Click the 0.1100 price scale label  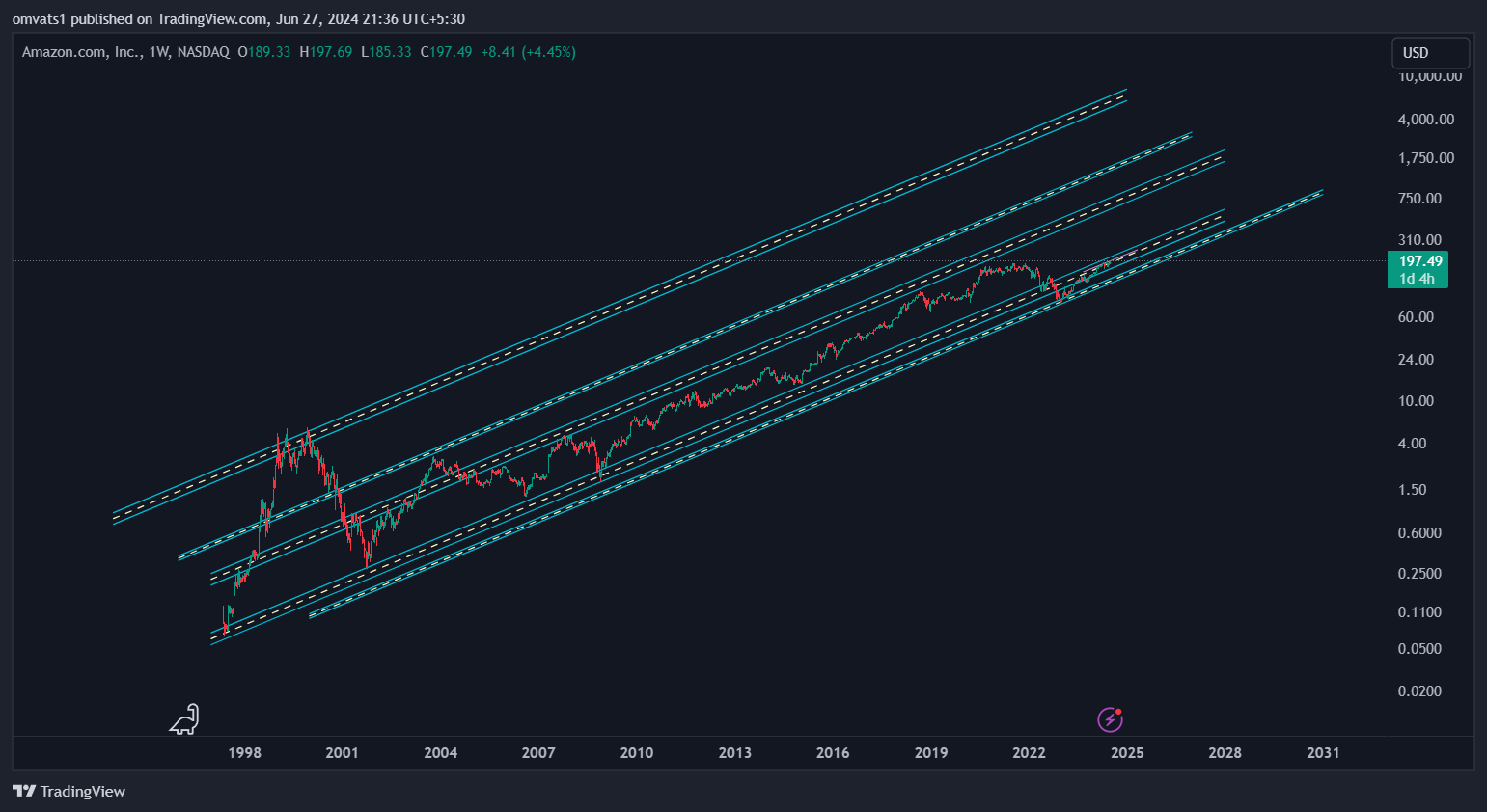1419,612
